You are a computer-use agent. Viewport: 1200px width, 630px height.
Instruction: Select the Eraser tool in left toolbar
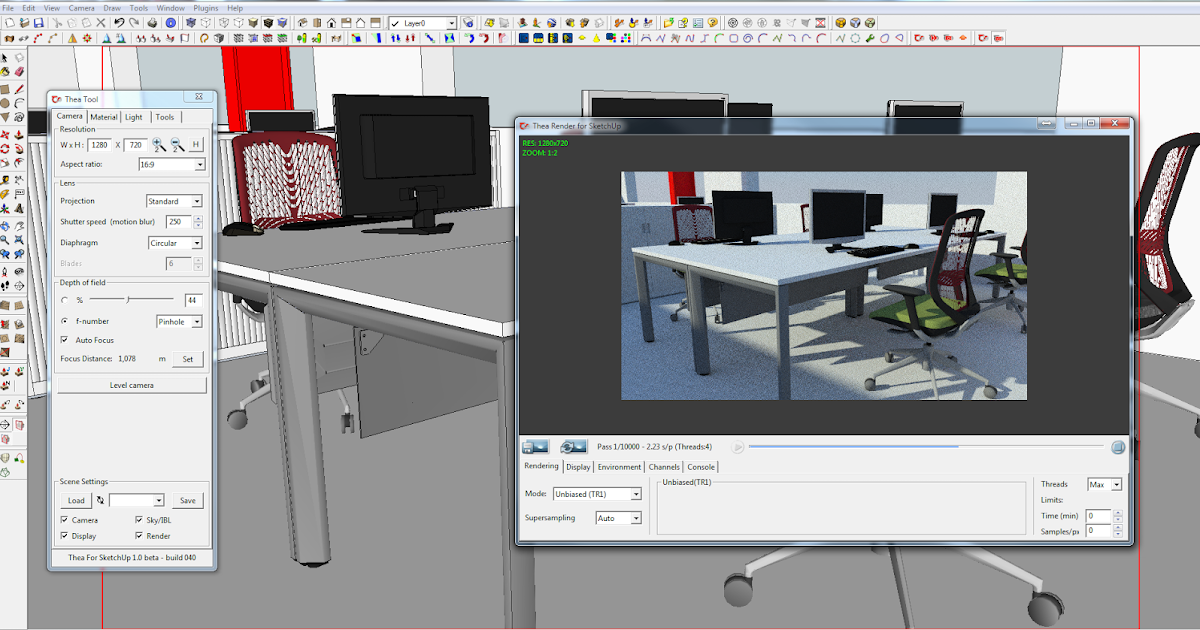[19, 72]
